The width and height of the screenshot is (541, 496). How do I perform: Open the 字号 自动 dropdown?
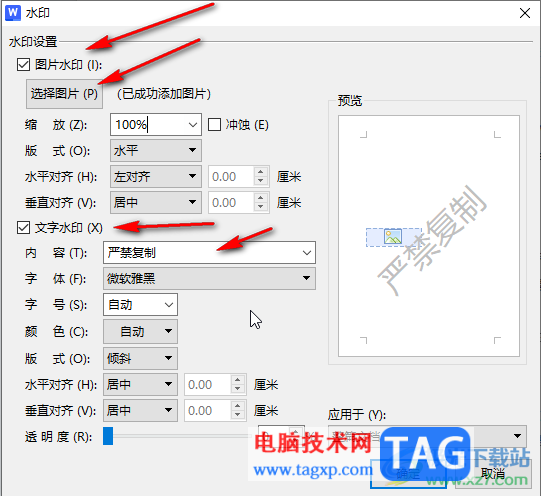coord(169,305)
